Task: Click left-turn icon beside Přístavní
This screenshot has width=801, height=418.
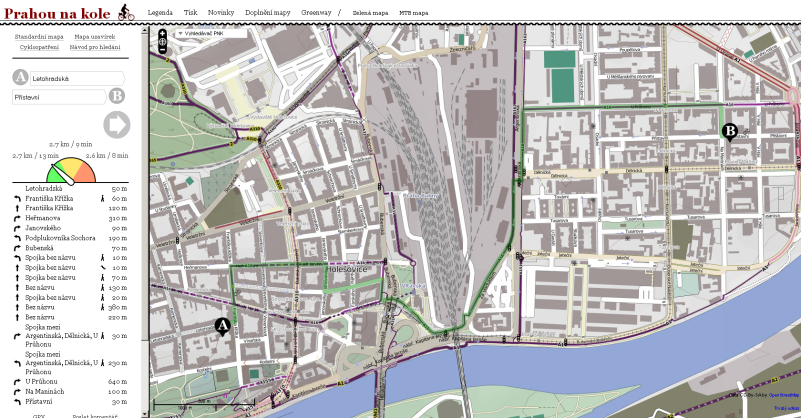Action: [17, 402]
